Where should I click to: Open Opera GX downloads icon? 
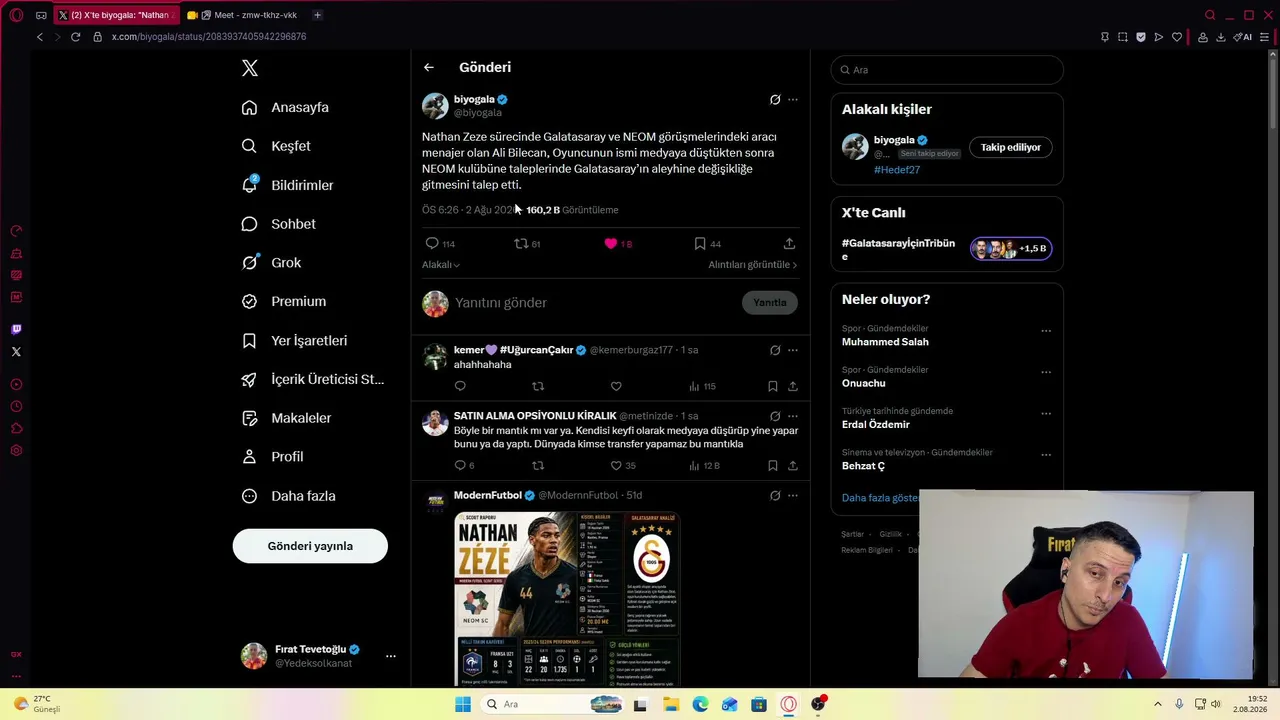[x=1220, y=37]
